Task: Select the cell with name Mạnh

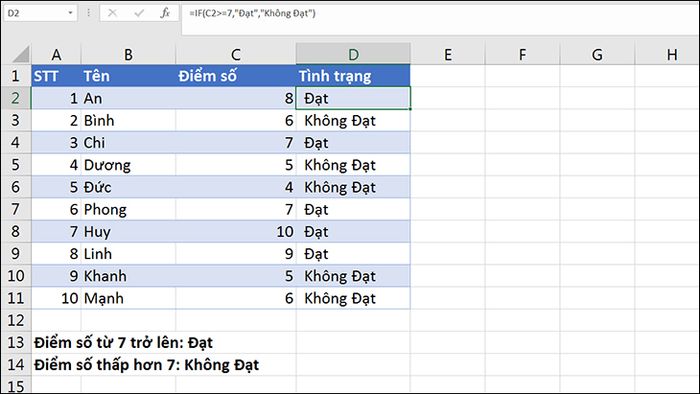Action: [x=129, y=298]
